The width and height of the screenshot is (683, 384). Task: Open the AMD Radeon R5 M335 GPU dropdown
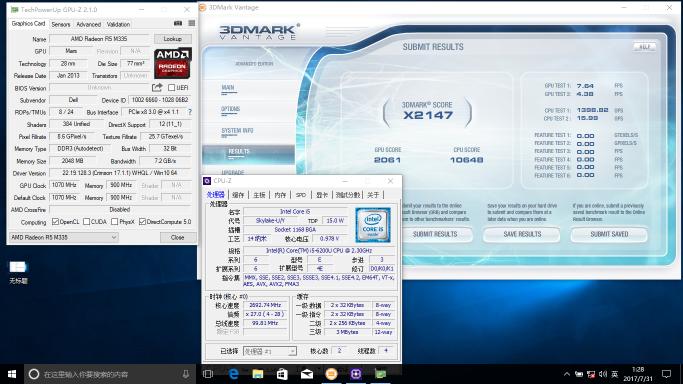(x=64, y=237)
